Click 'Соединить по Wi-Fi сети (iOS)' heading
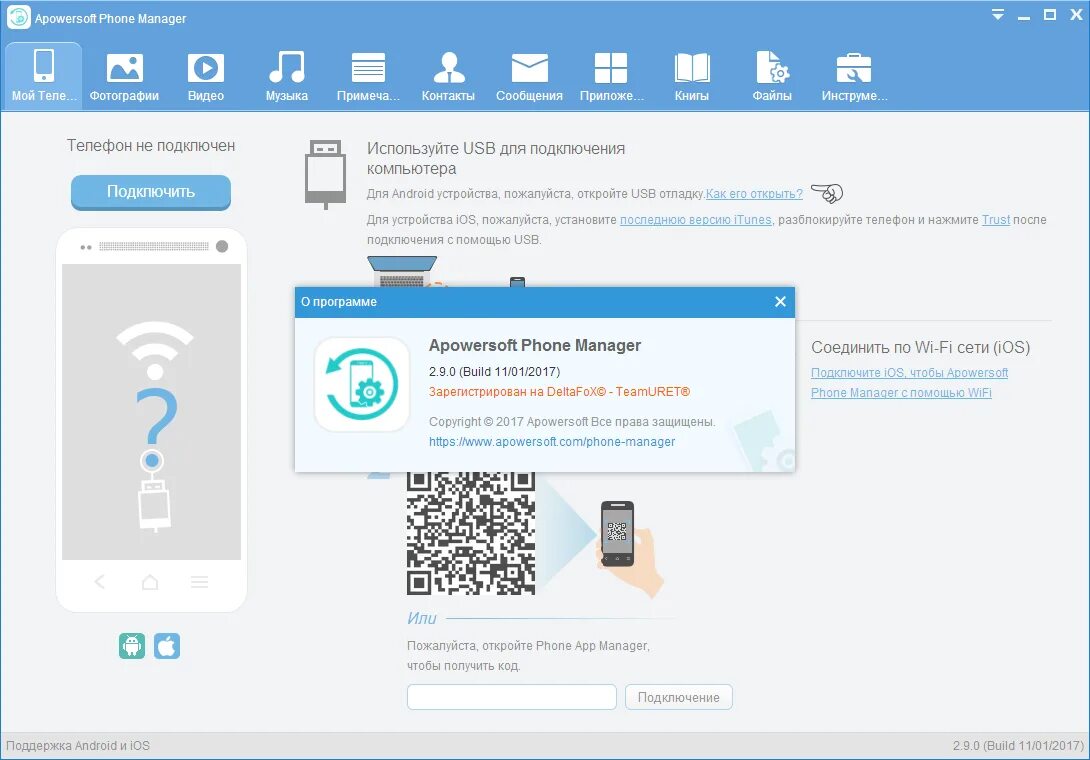The height and width of the screenshot is (760, 1090). (x=920, y=348)
